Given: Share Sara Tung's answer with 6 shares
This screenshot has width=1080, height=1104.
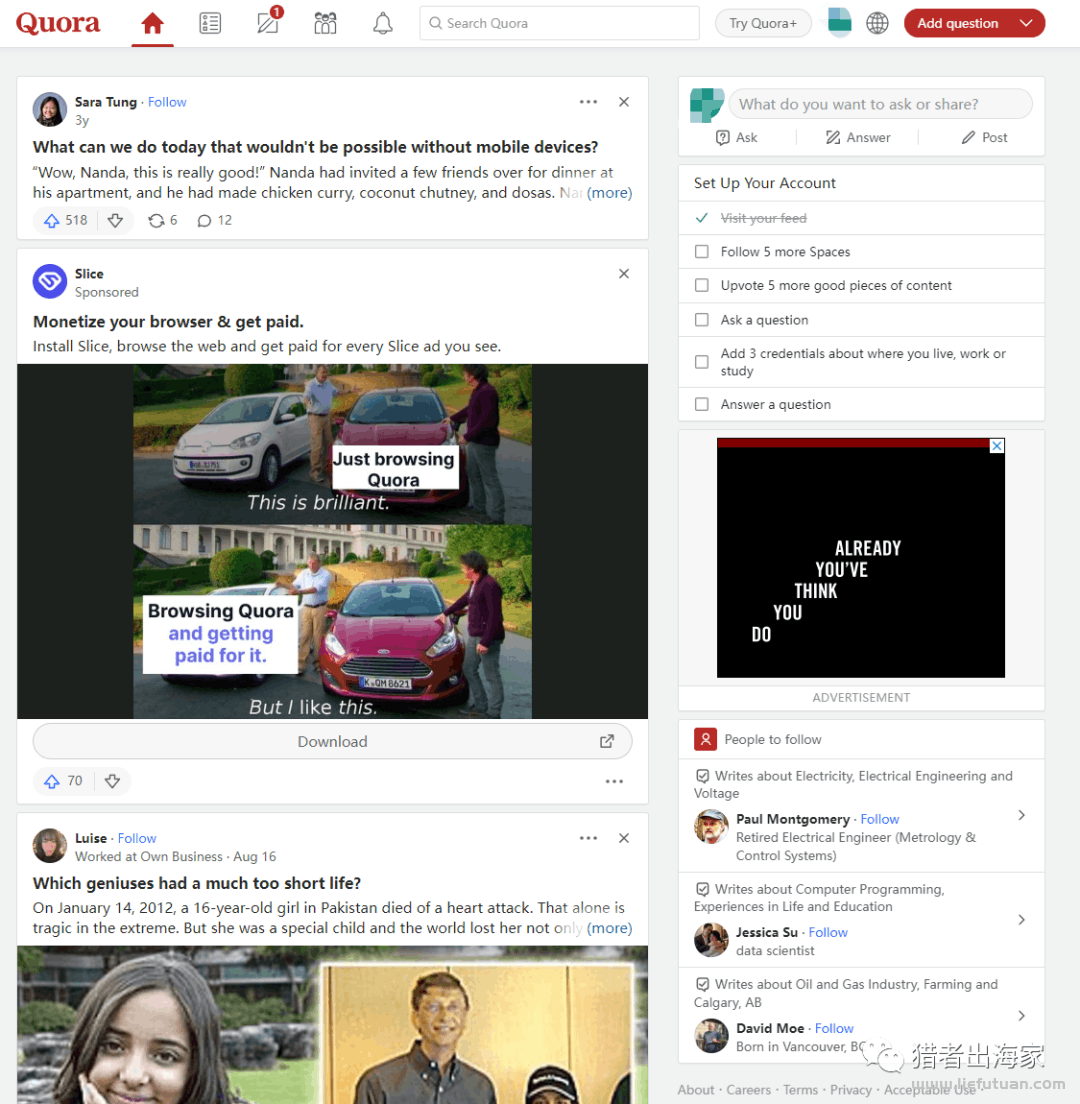Looking at the screenshot, I should [x=163, y=220].
